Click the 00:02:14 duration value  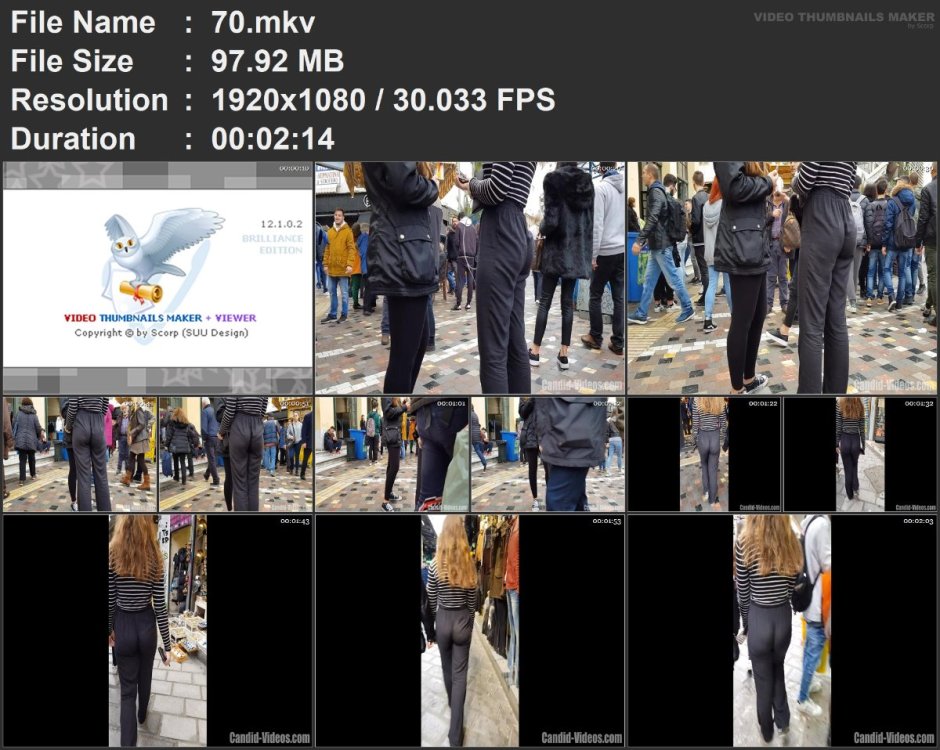click(x=273, y=138)
